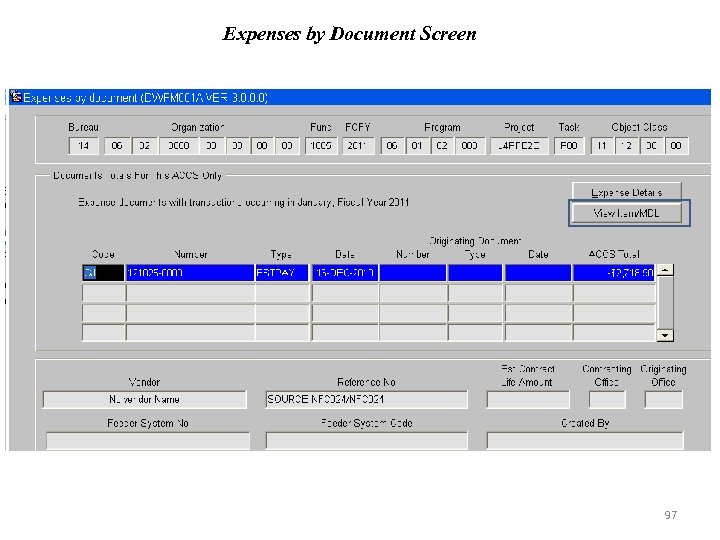The width and height of the screenshot is (720, 540).
Task: Select the PRTPAY document Type cell
Action: click(x=282, y=273)
